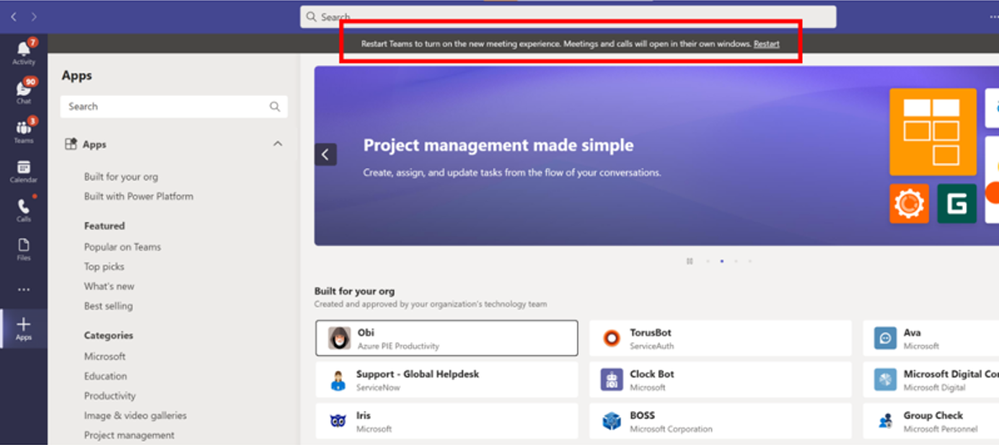This screenshot has height=445, width=999.
Task: Click the Group Check app icon
Action: [886, 421]
